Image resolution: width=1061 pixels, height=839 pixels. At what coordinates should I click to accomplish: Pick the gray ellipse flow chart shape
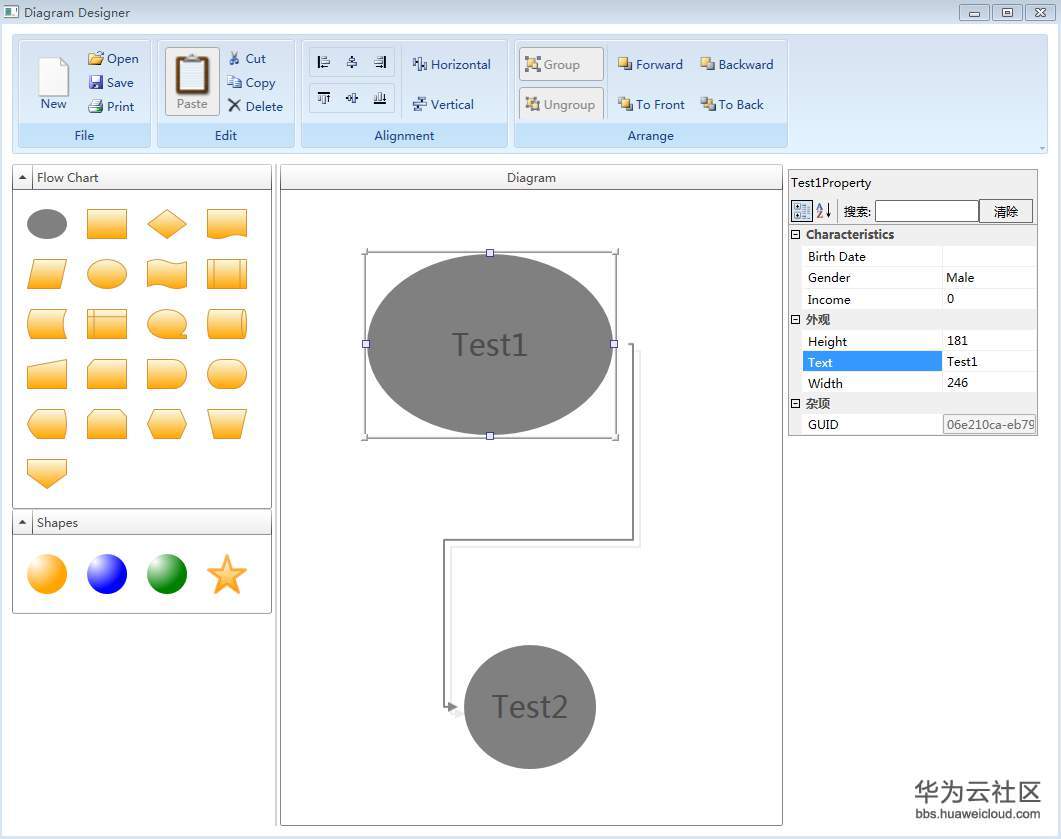coord(47,224)
